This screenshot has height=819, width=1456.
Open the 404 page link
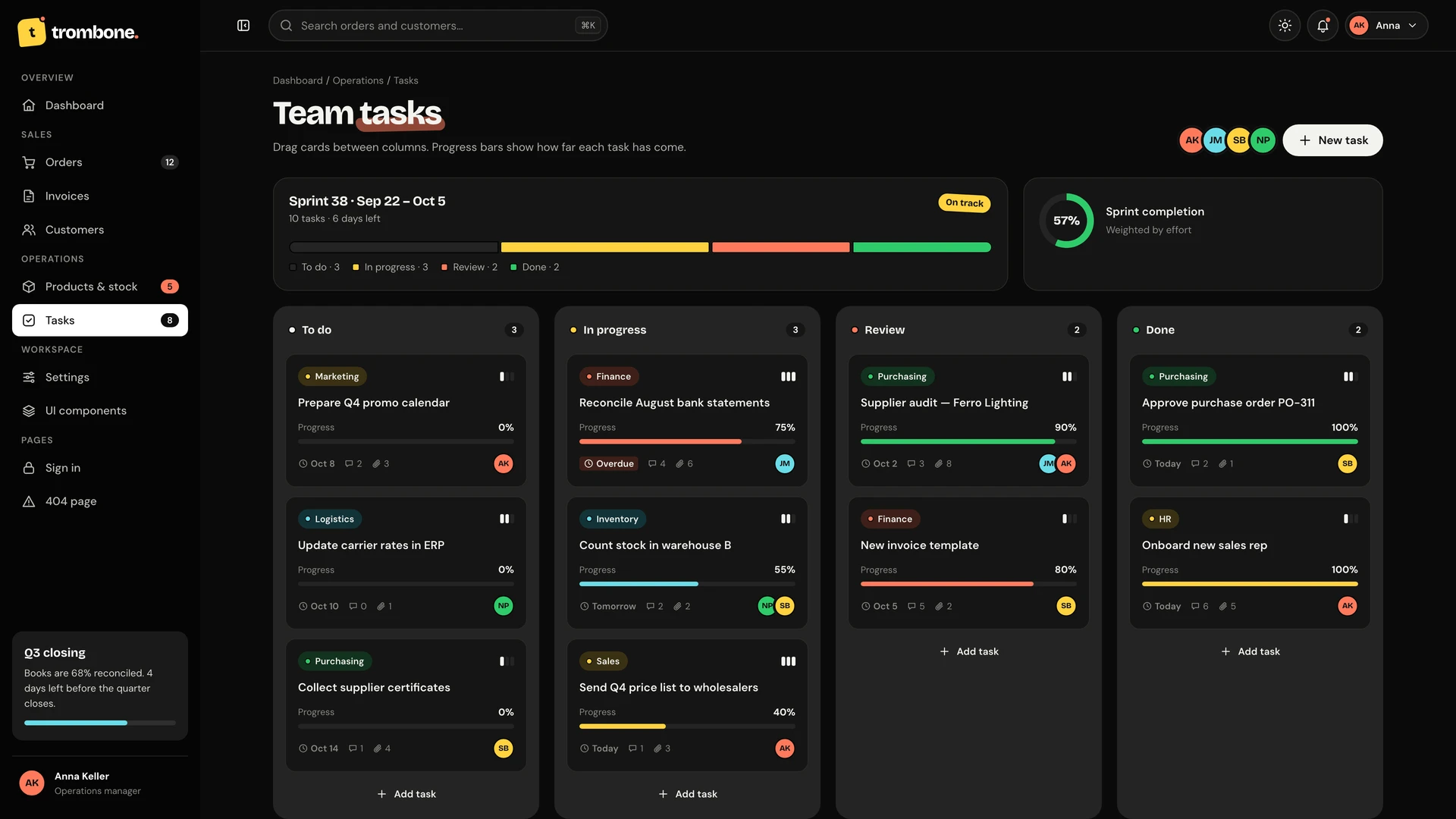point(100,501)
